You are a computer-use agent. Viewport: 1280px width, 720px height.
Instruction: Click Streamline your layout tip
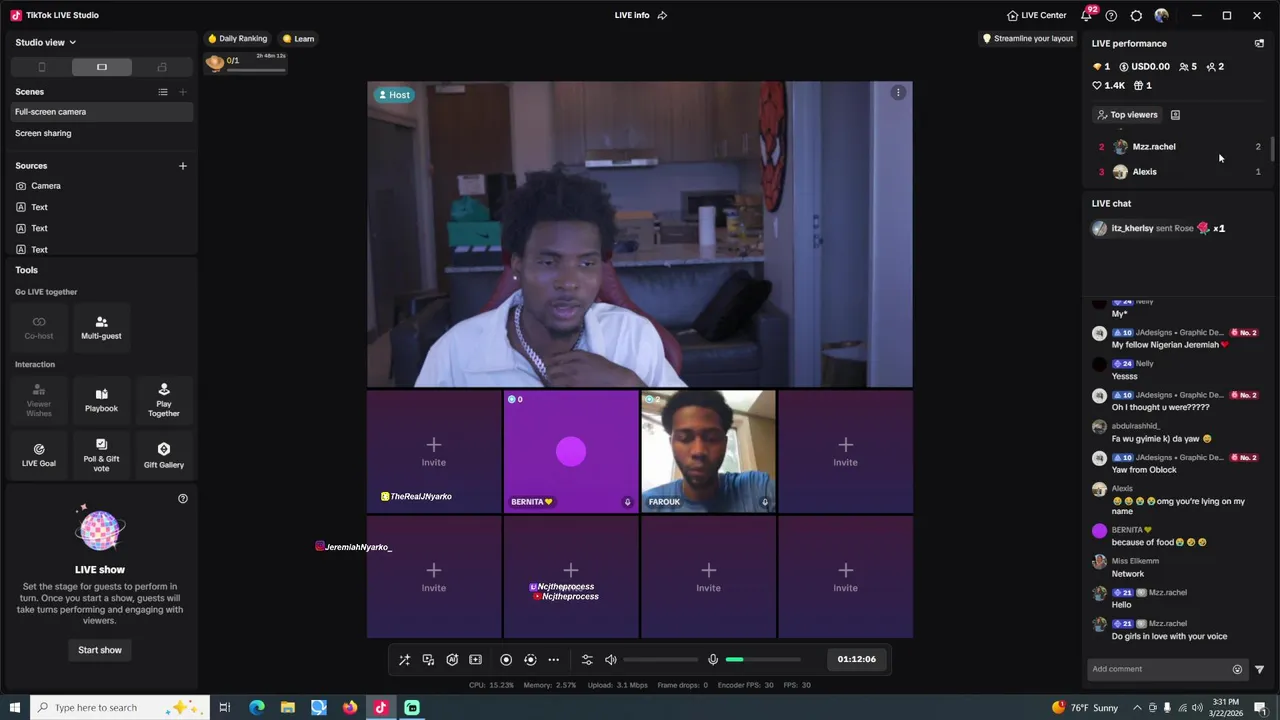(1028, 39)
